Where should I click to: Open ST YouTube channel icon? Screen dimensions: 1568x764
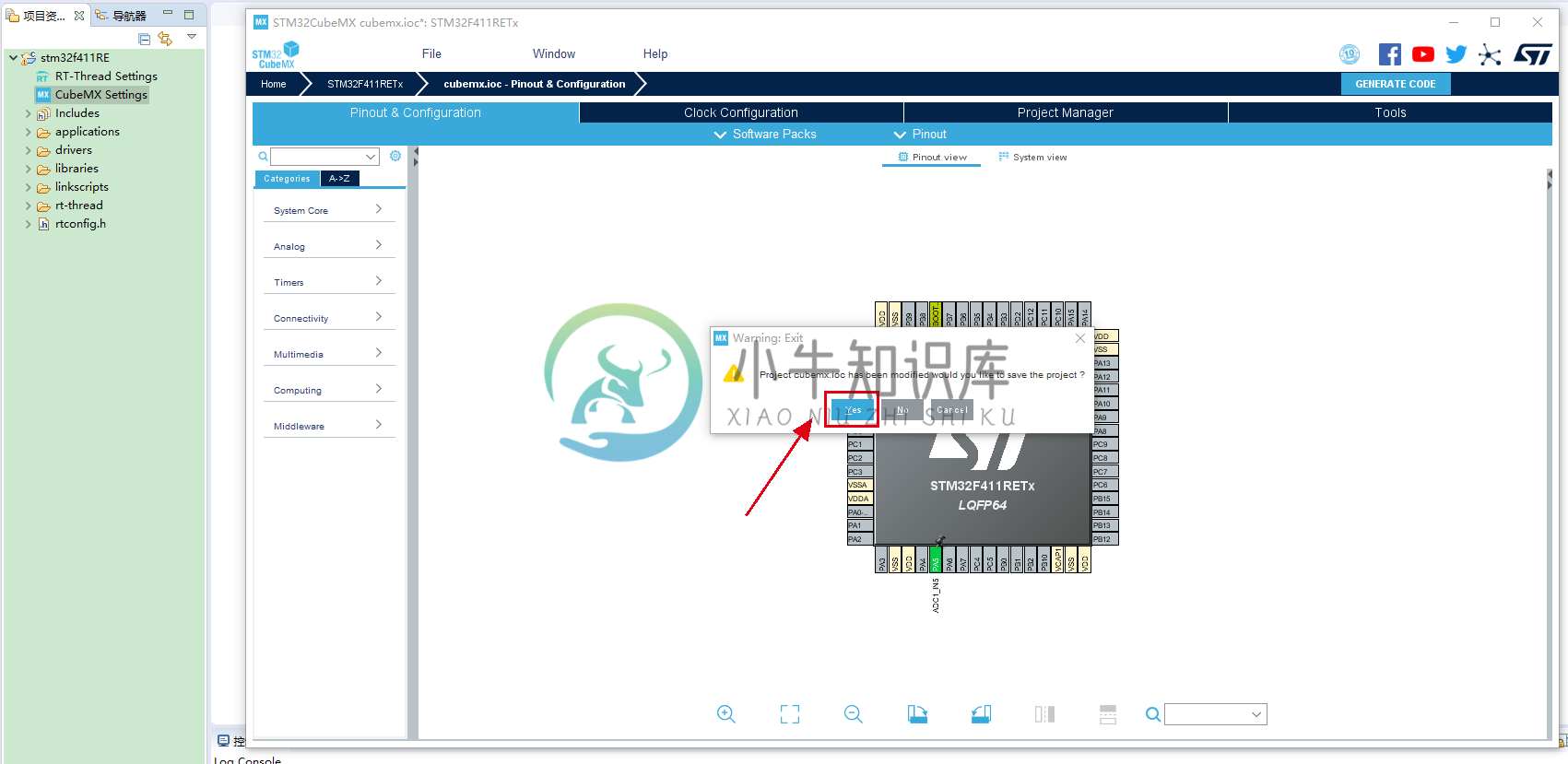(x=1423, y=54)
